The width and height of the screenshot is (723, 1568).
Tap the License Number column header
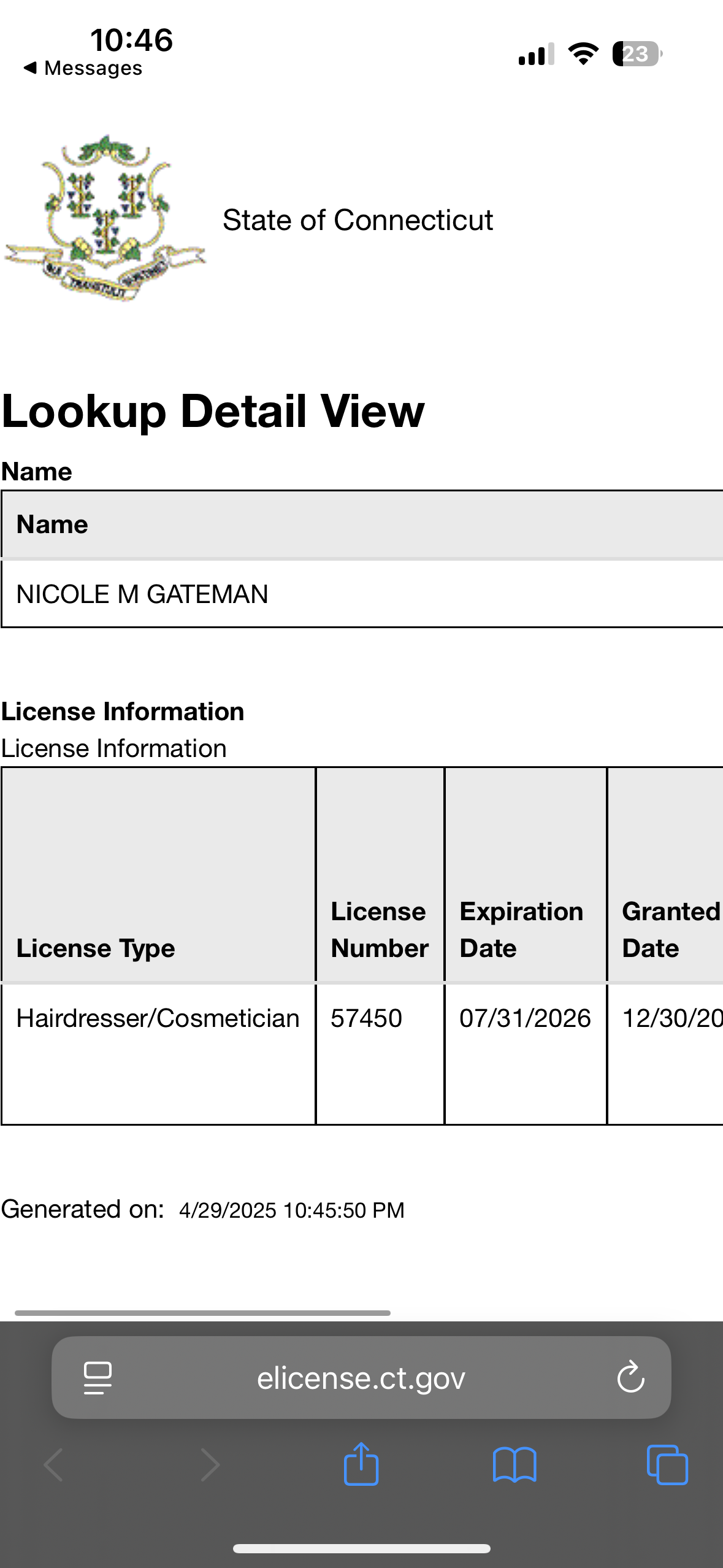coord(379,929)
